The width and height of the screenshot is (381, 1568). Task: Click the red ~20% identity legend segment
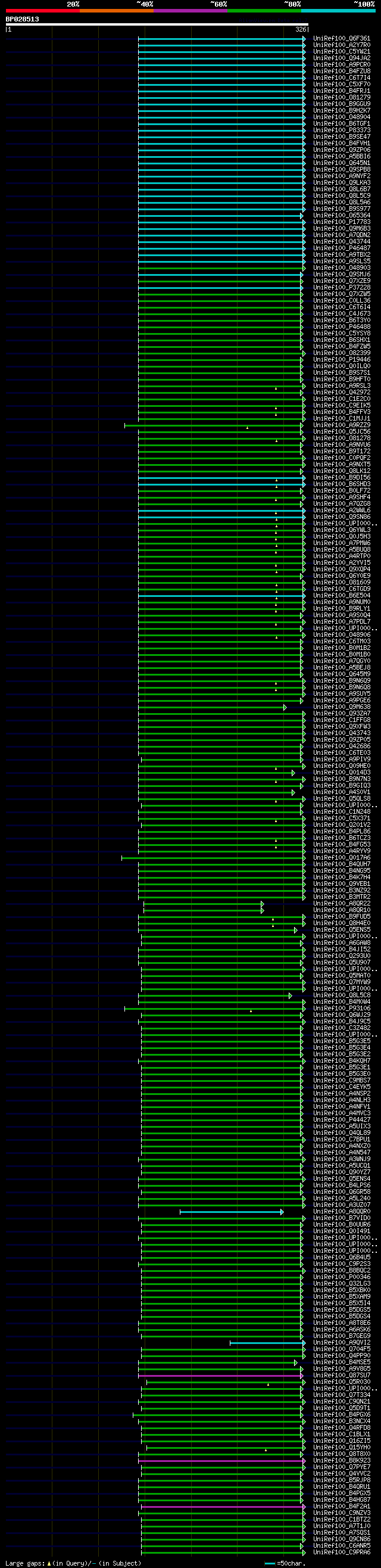coord(43,11)
